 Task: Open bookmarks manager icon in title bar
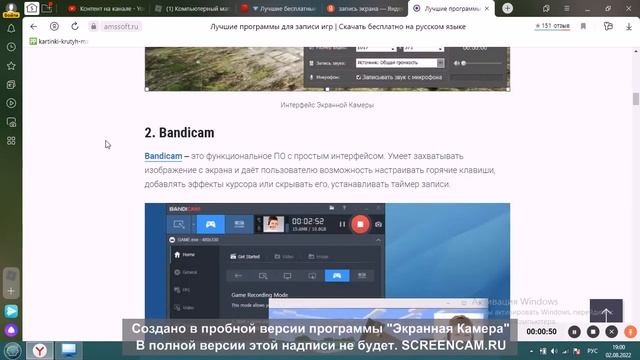pyautogui.click(x=546, y=9)
